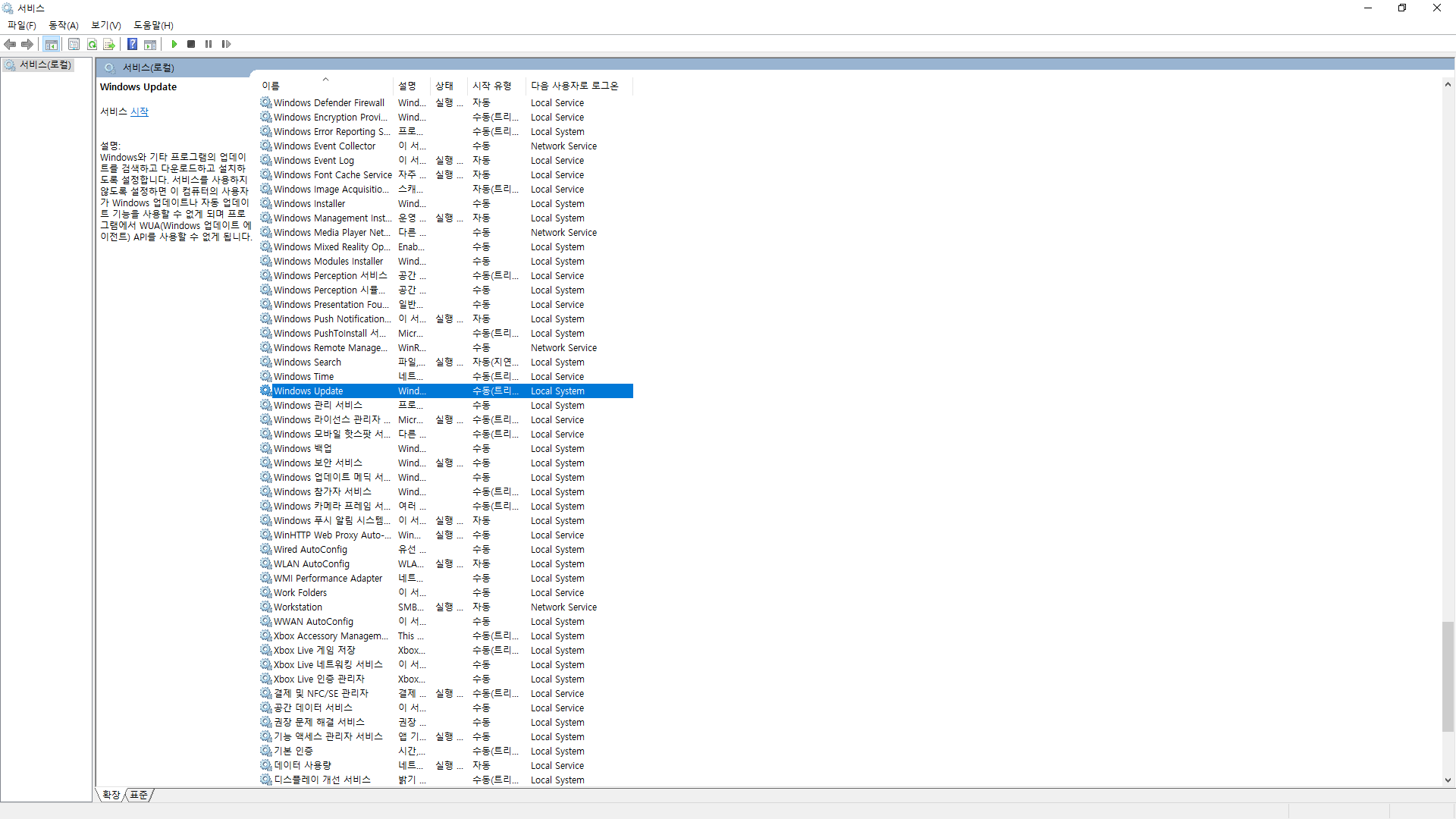The height and width of the screenshot is (819, 1456).
Task: Click the Pause Service toolbar icon
Action: click(209, 44)
